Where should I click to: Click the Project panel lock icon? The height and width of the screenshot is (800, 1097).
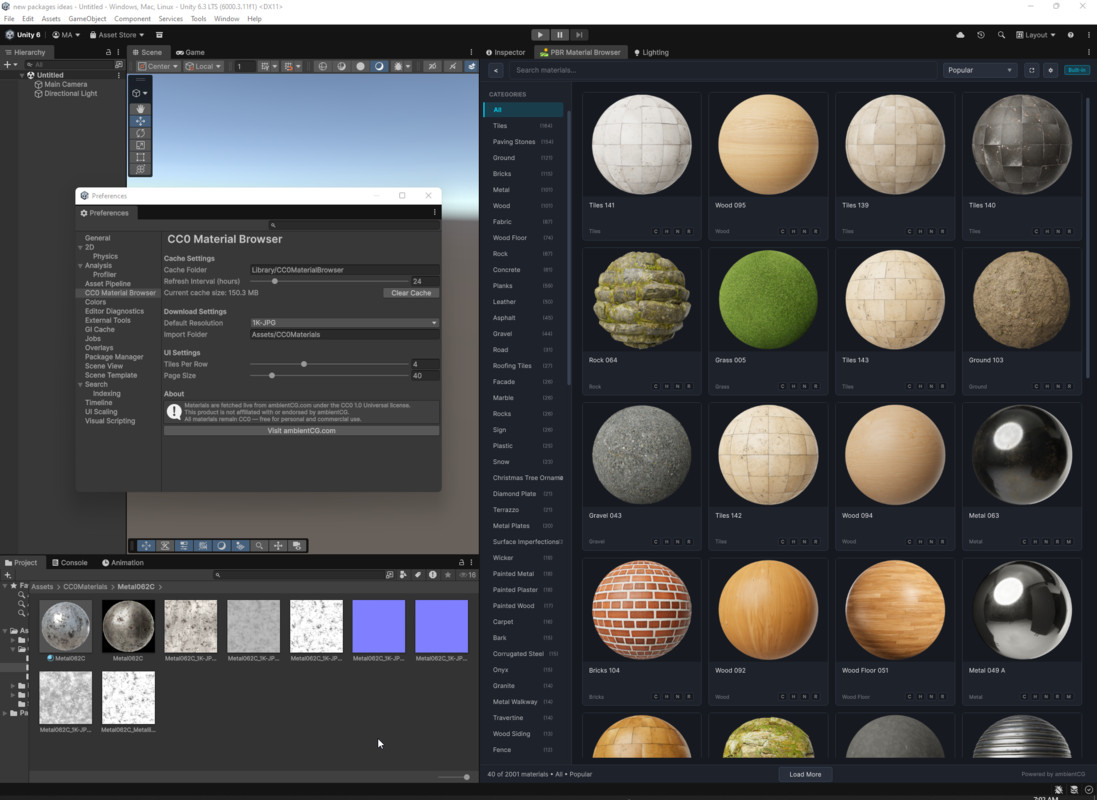click(461, 562)
